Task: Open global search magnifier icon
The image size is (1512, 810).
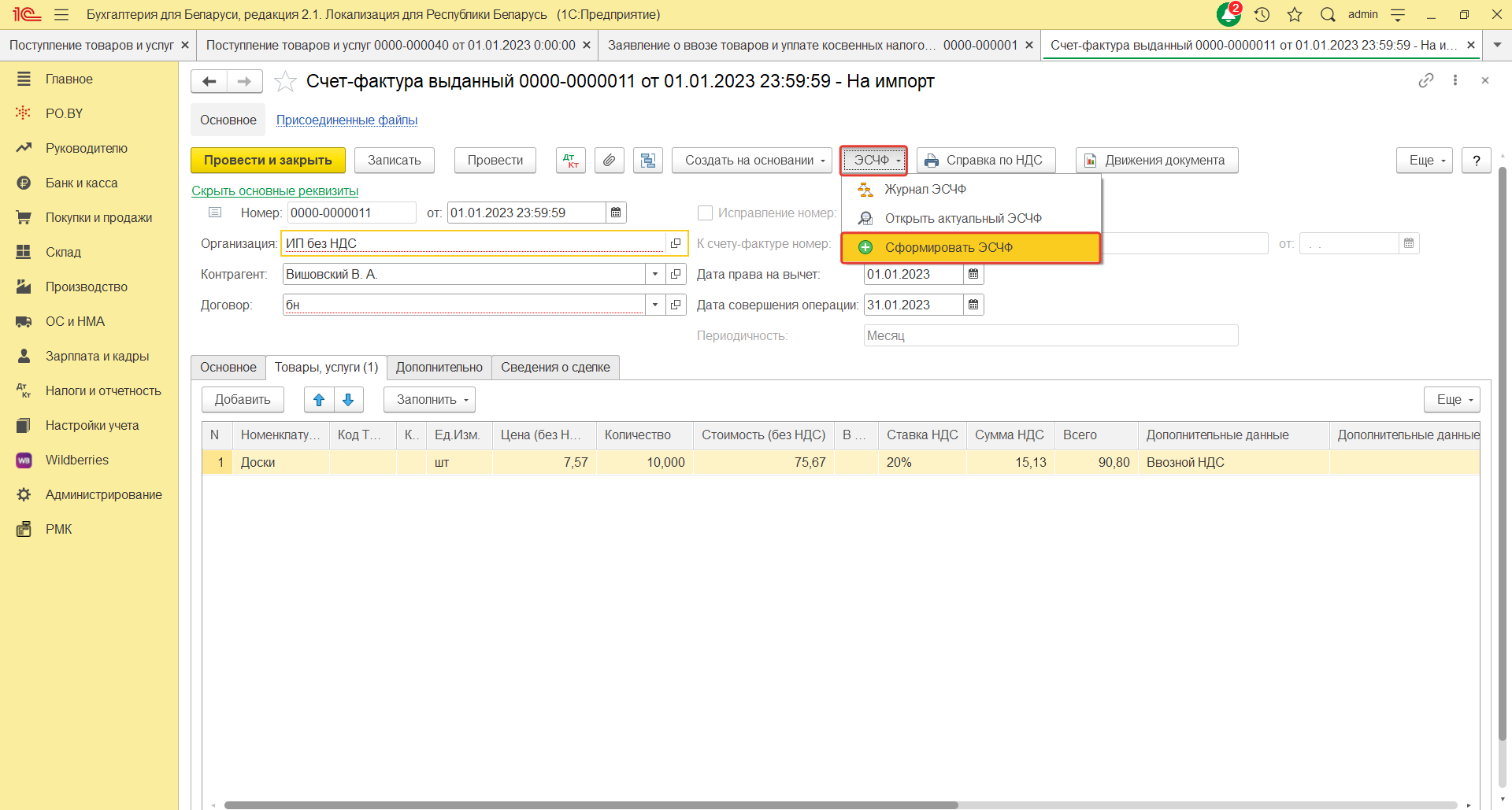Action: click(x=1328, y=14)
